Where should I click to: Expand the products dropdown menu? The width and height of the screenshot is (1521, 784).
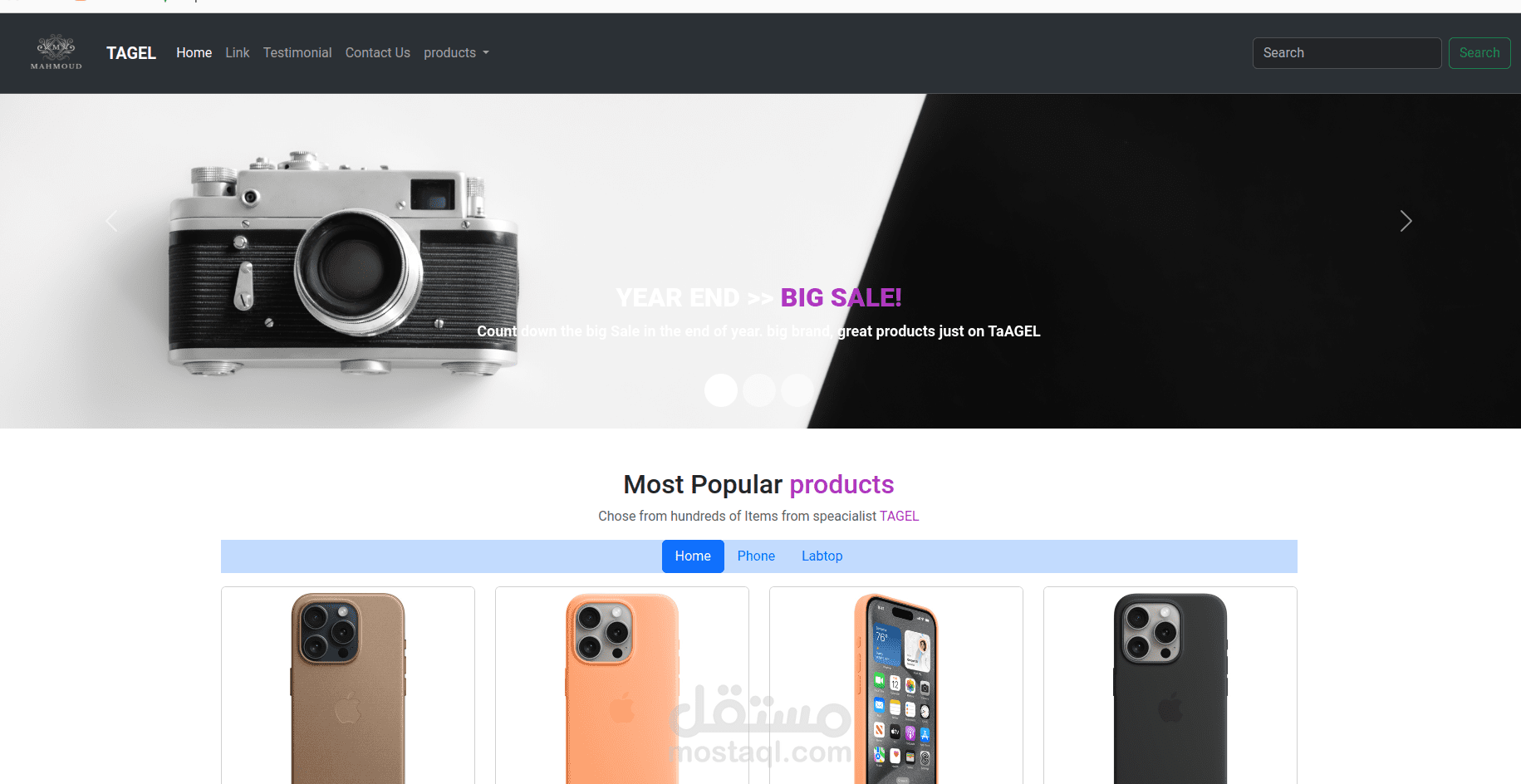coord(456,52)
